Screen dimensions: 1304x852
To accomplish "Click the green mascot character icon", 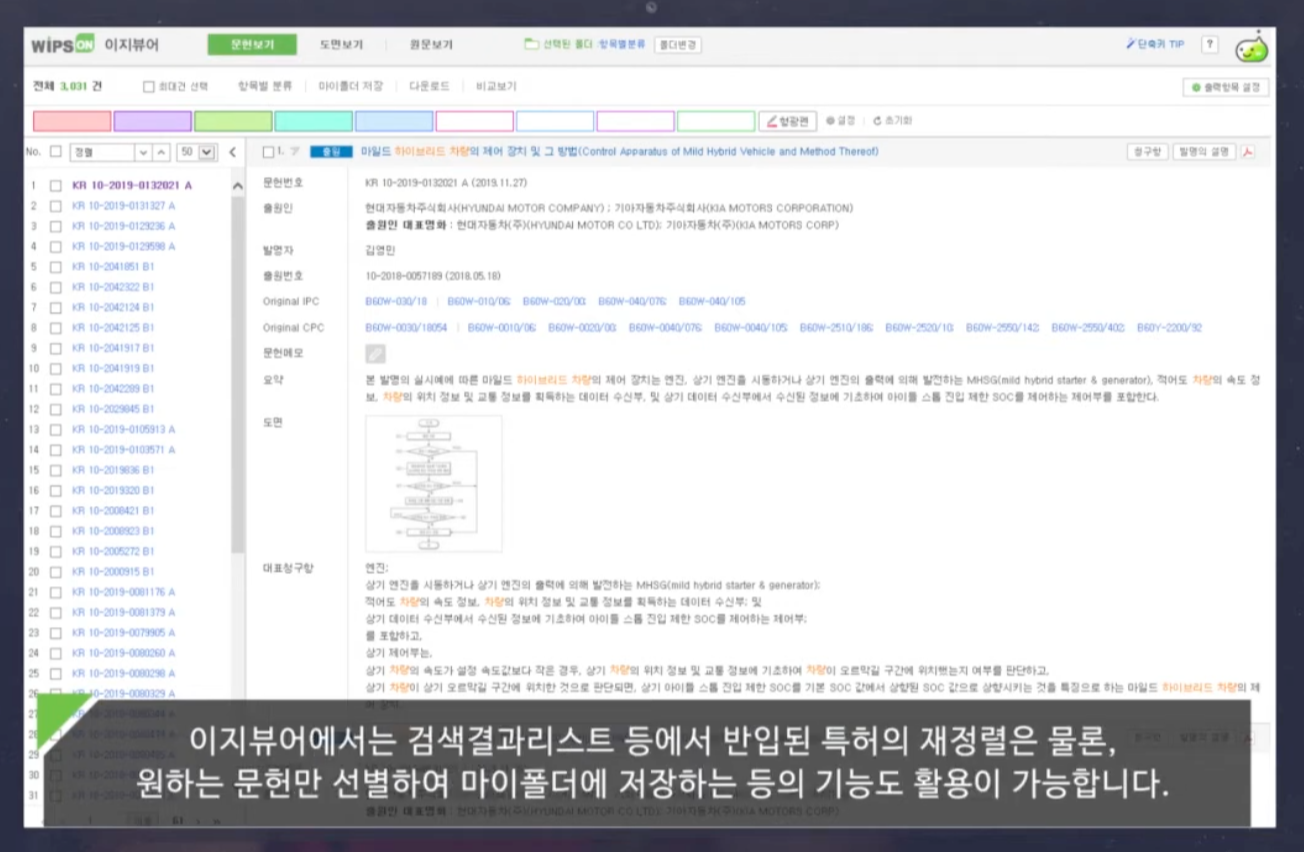I will pyautogui.click(x=1251, y=46).
